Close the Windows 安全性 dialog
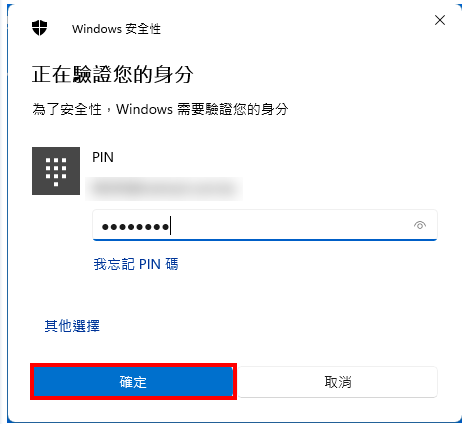Viewport: 464px width, 424px height. [x=440, y=20]
